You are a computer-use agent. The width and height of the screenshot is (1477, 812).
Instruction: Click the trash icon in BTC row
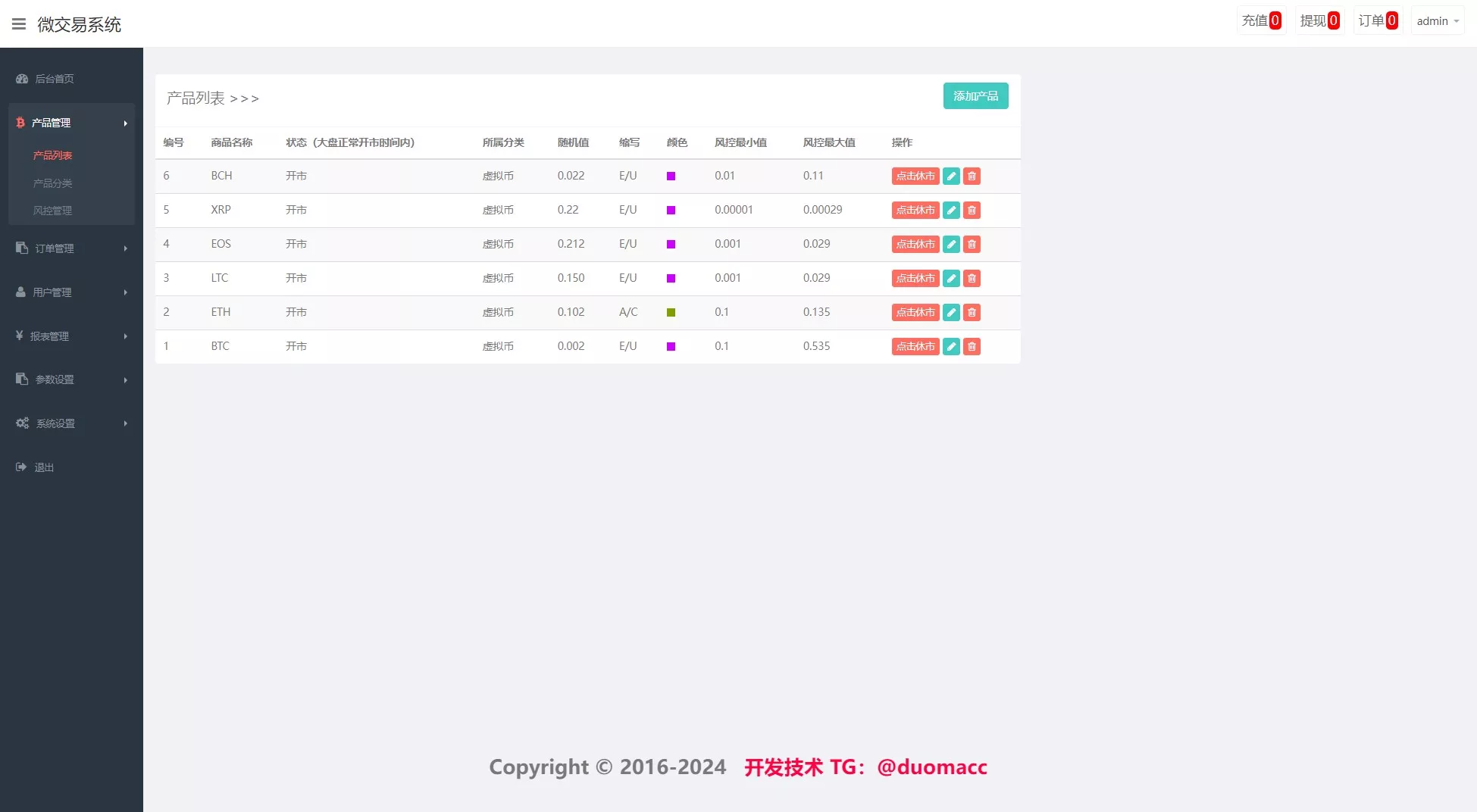click(972, 347)
